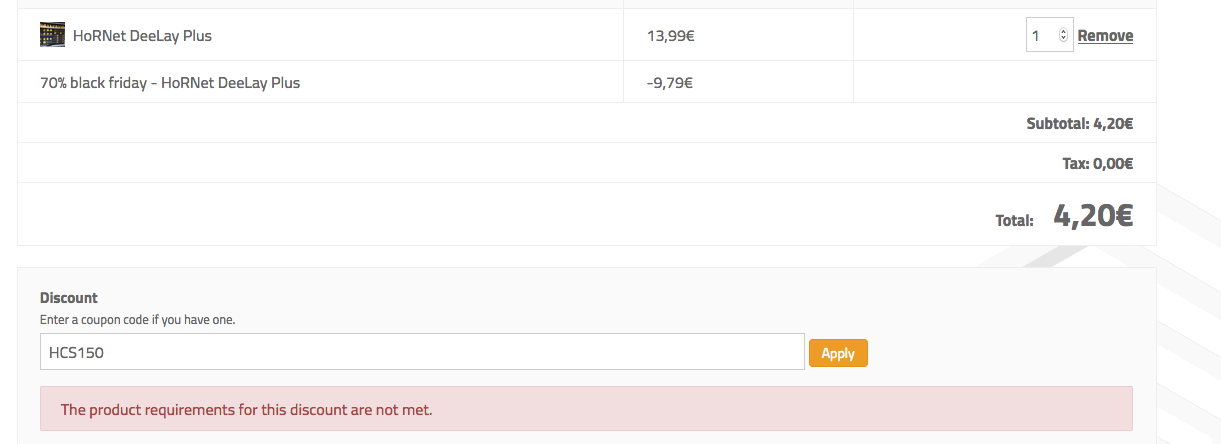Click the 13,99€ item price

[x=671, y=36]
